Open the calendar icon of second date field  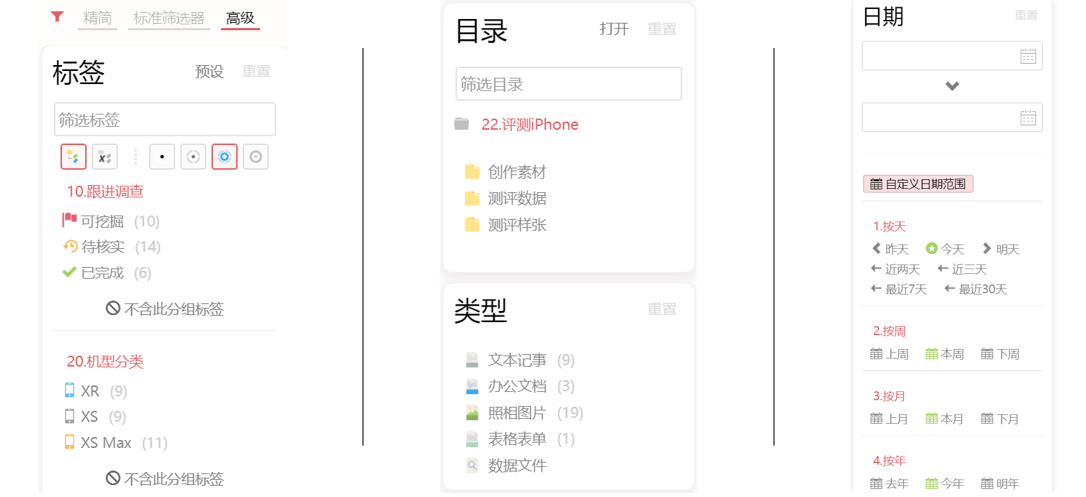pyautogui.click(x=1028, y=117)
